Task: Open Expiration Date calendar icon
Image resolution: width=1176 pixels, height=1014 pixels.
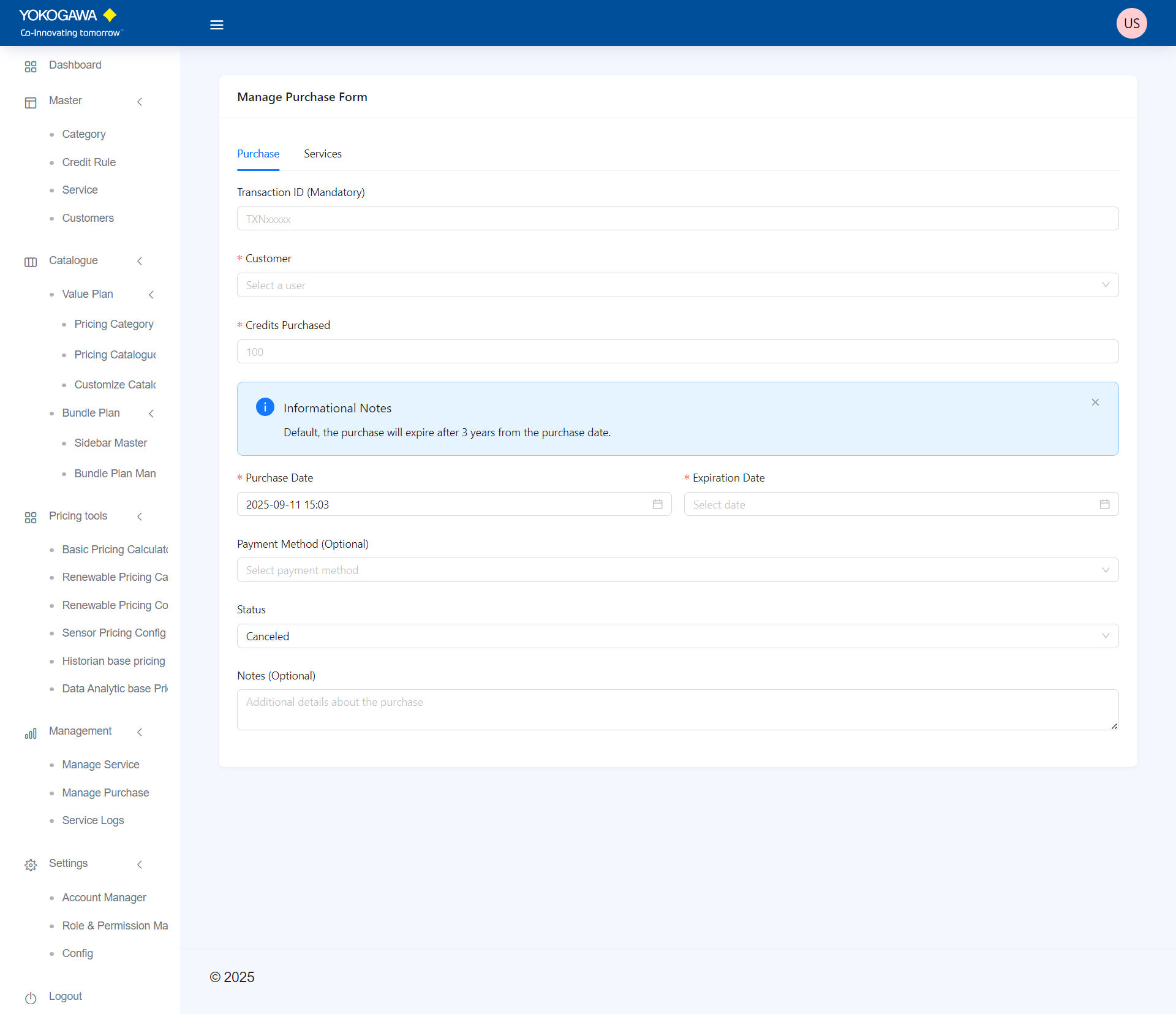Action: (x=1104, y=504)
